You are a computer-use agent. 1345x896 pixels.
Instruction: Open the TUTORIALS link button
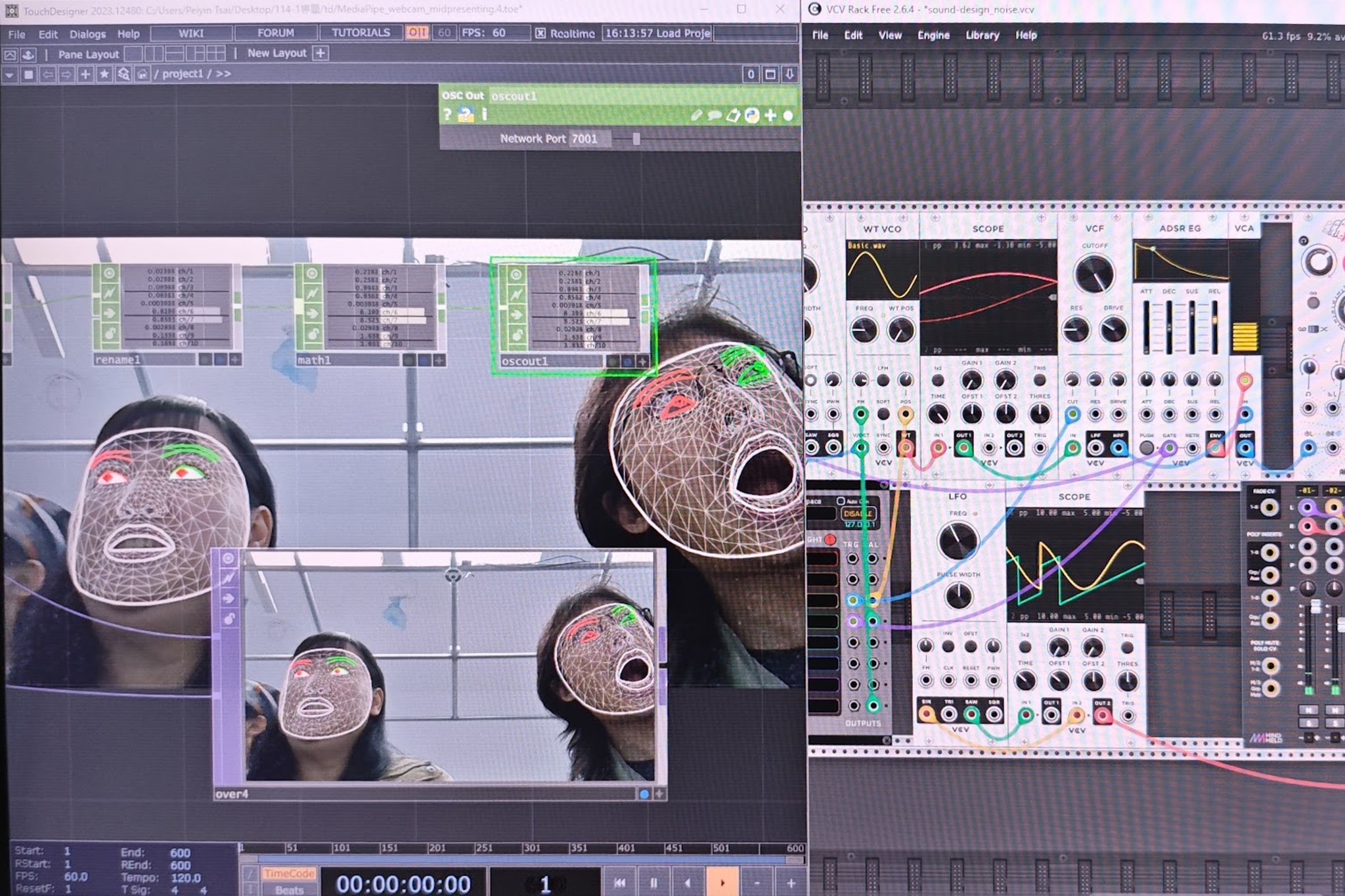[x=361, y=33]
